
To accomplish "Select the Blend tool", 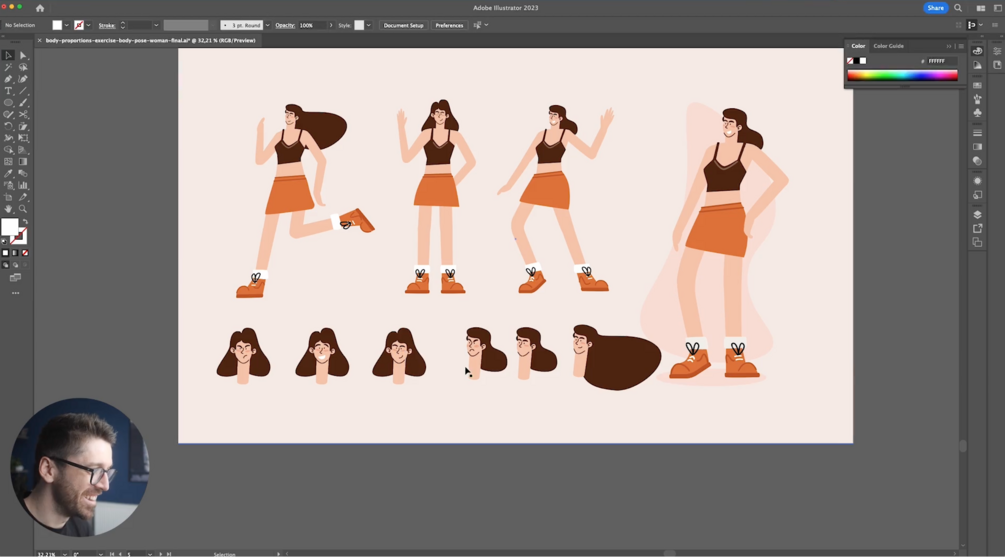I will [23, 174].
